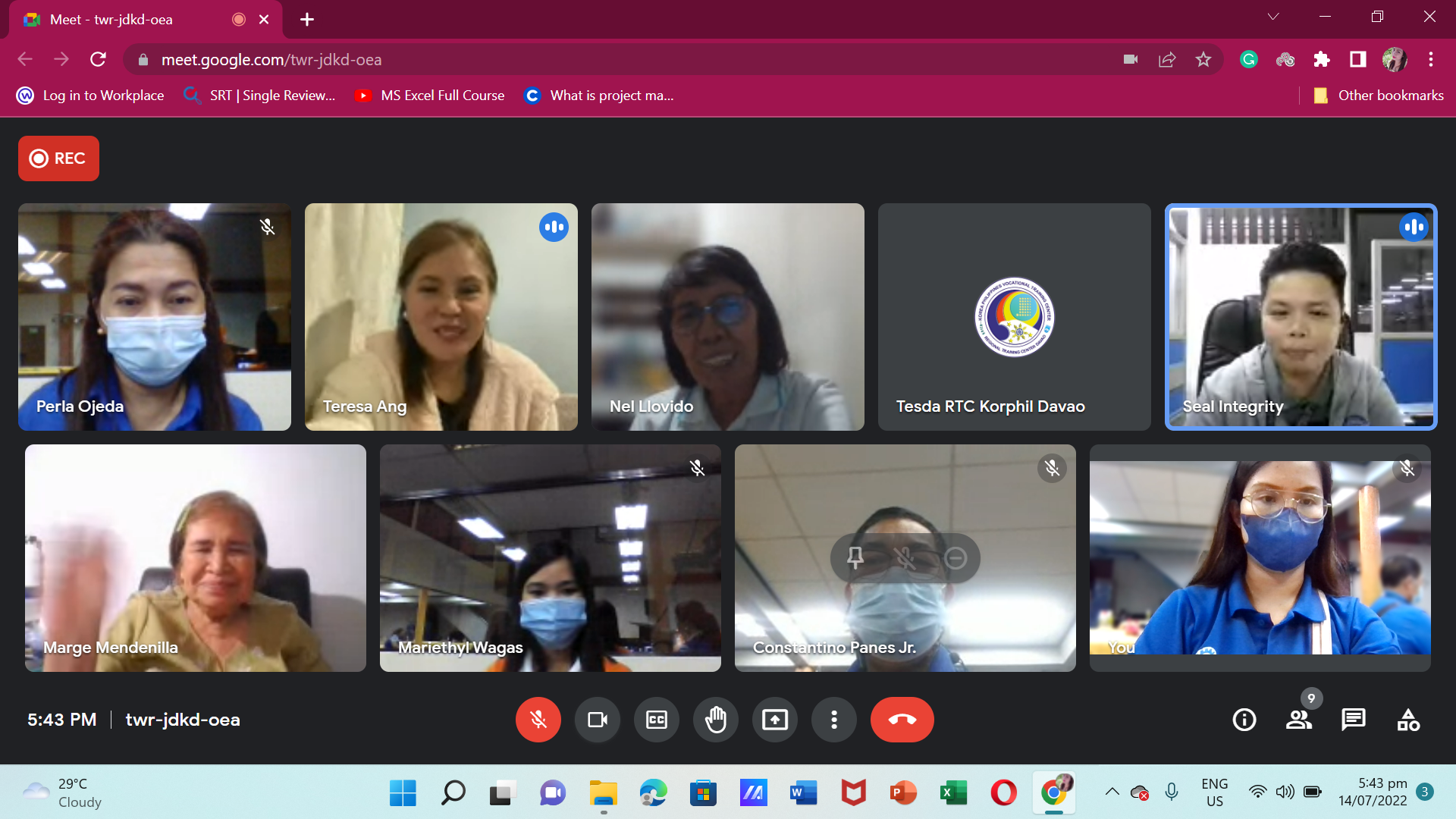Raise hand in the meeting
This screenshot has width=1456, height=819.
[x=715, y=720]
